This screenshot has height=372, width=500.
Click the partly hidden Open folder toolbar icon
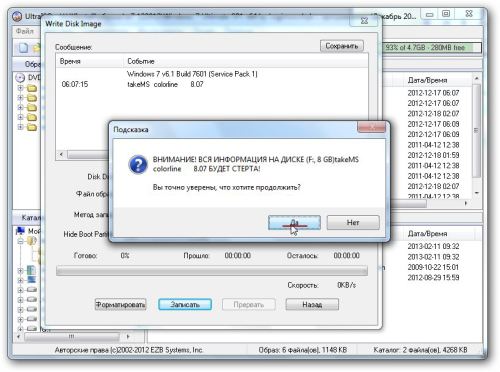[37, 48]
